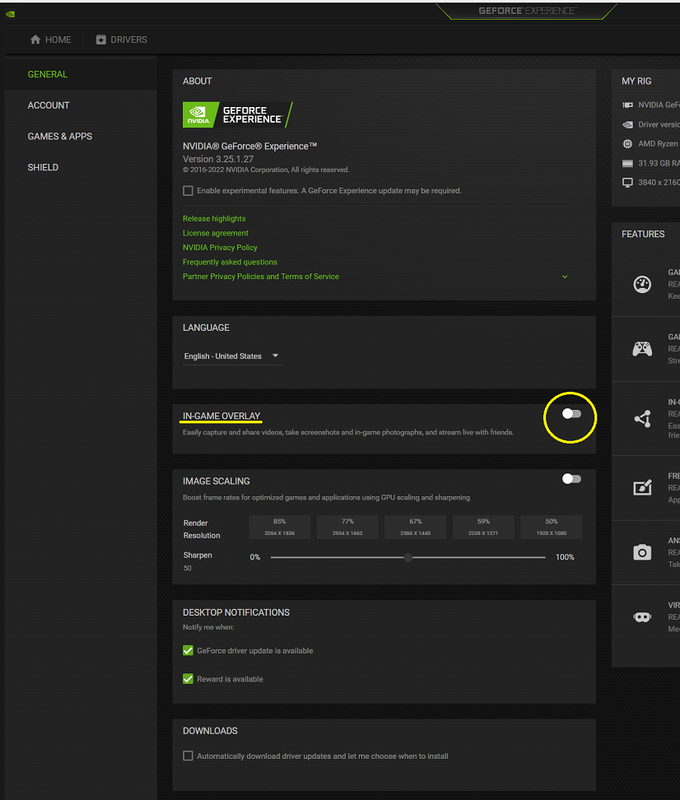Open the Home tab
Viewport: 680px width, 800px height.
[51, 40]
